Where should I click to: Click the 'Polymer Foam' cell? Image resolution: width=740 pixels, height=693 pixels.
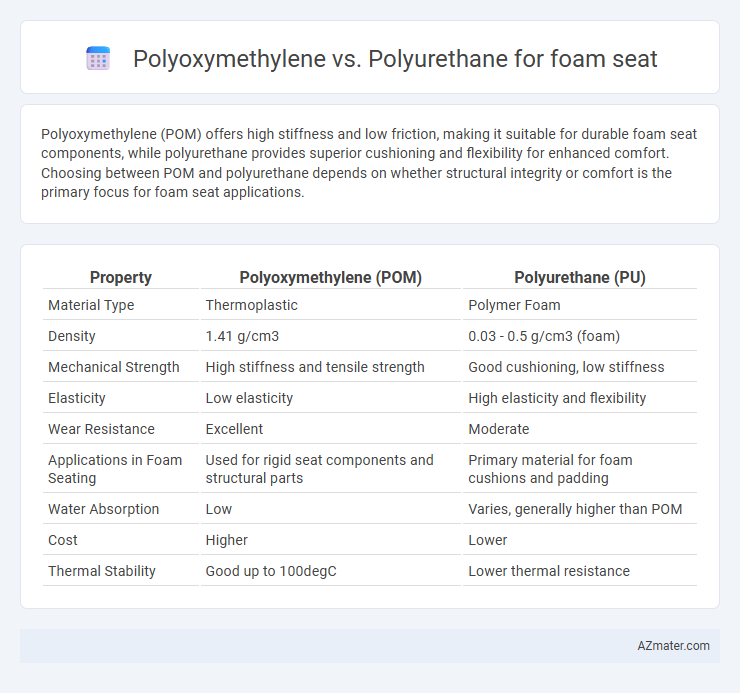tap(514, 305)
